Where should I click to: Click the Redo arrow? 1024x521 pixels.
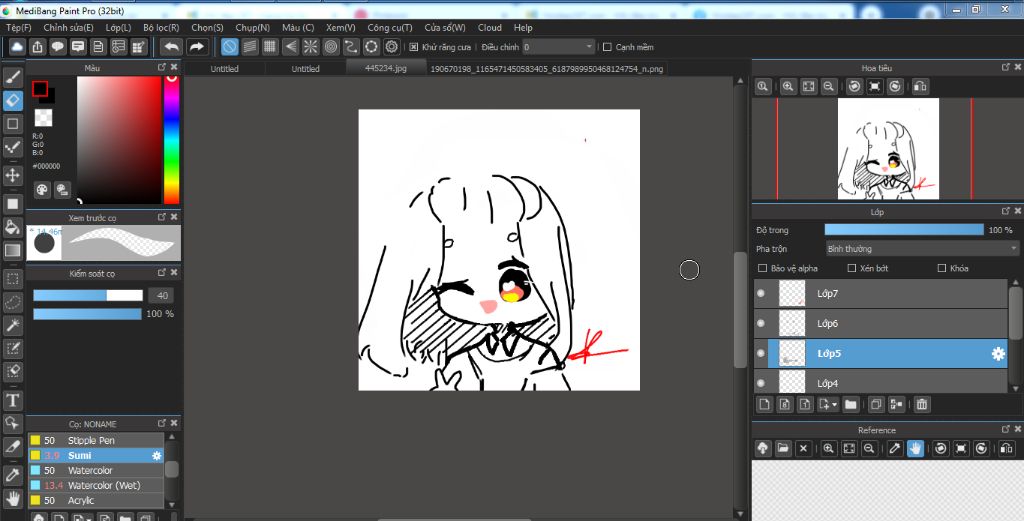click(197, 46)
